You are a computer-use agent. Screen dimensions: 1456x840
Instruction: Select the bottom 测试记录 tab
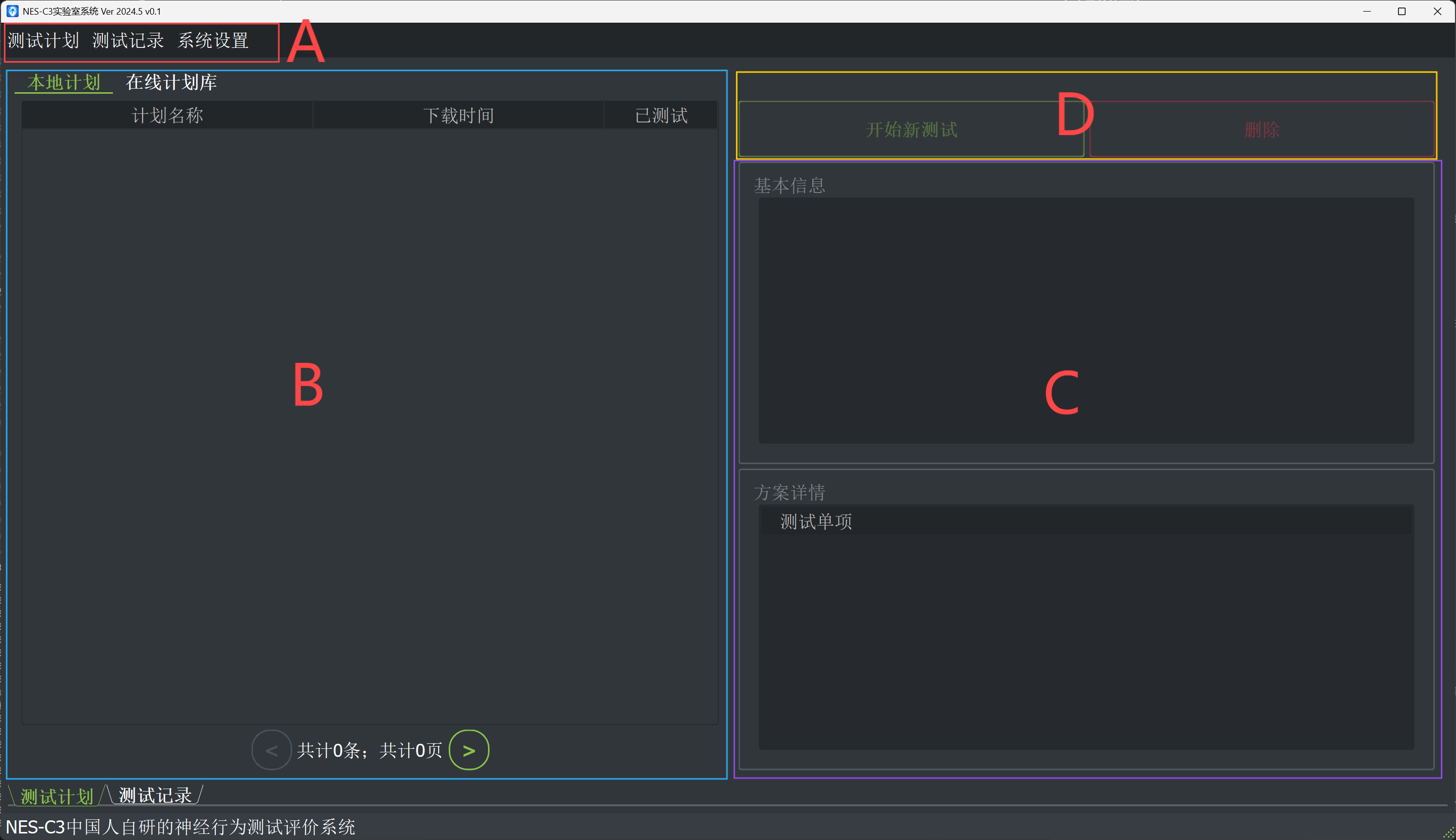click(155, 796)
